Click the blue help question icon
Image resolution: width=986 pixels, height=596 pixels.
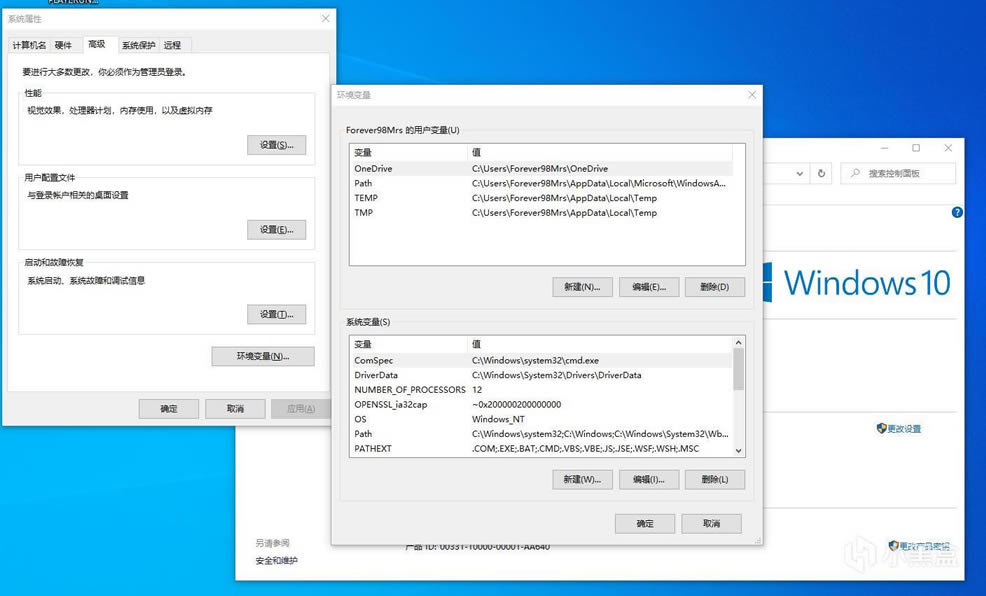pos(957,212)
